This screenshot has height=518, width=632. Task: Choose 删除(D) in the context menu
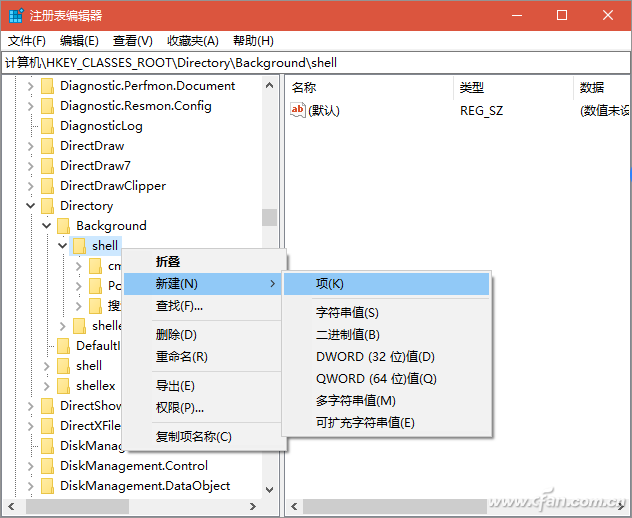point(202,335)
